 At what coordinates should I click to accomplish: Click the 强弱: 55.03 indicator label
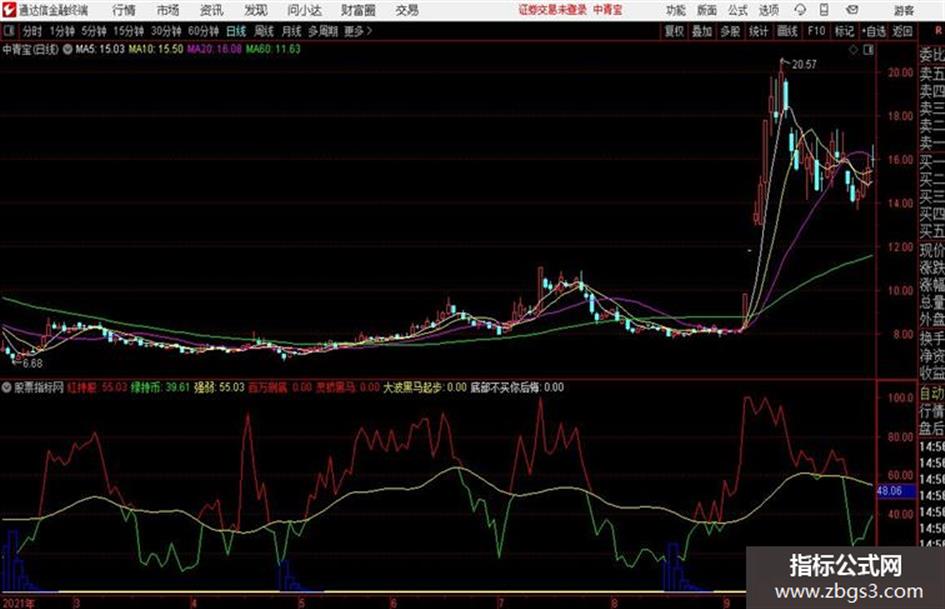click(x=219, y=388)
